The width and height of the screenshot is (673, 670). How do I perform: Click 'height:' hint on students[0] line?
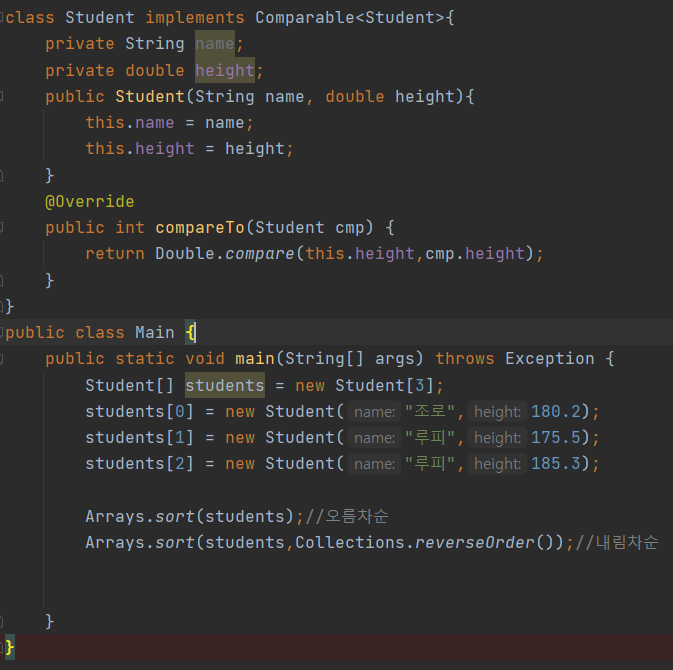click(x=497, y=412)
